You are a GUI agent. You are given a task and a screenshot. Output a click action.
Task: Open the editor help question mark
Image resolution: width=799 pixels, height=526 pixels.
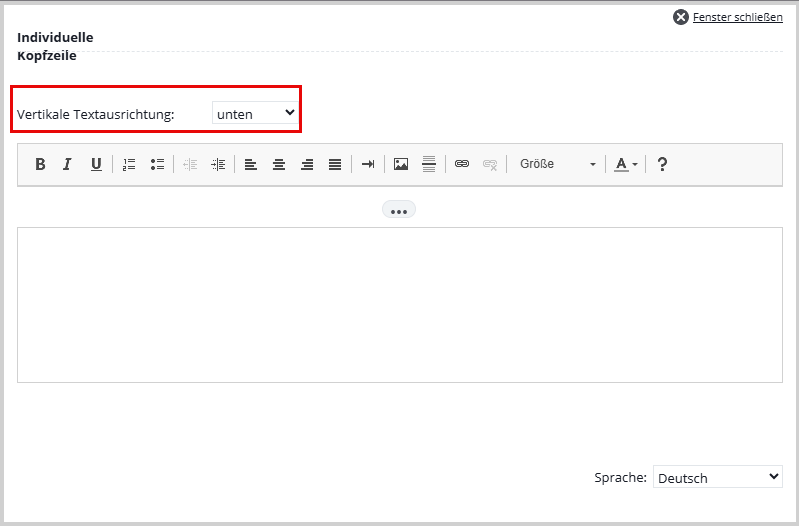[x=662, y=164]
